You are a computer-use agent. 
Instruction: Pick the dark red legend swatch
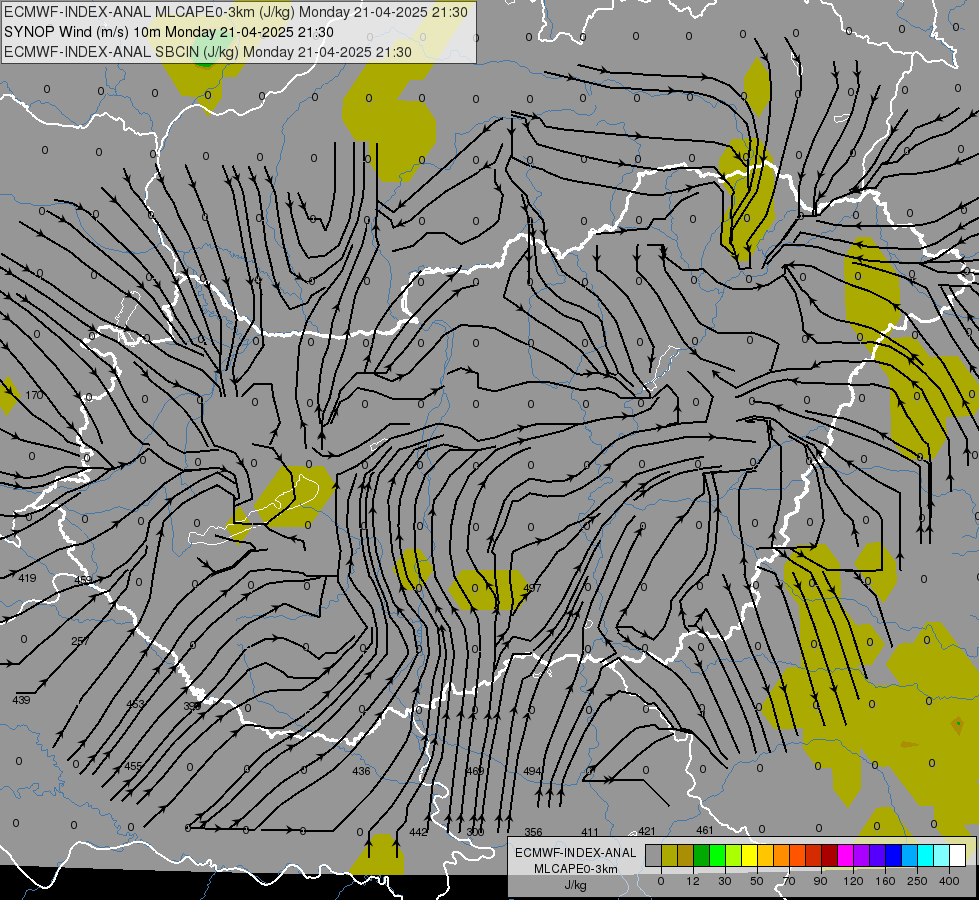point(830,855)
